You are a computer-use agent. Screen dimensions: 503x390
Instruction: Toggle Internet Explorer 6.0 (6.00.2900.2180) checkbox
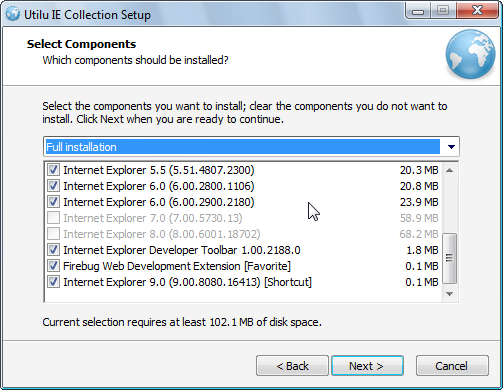[53, 202]
